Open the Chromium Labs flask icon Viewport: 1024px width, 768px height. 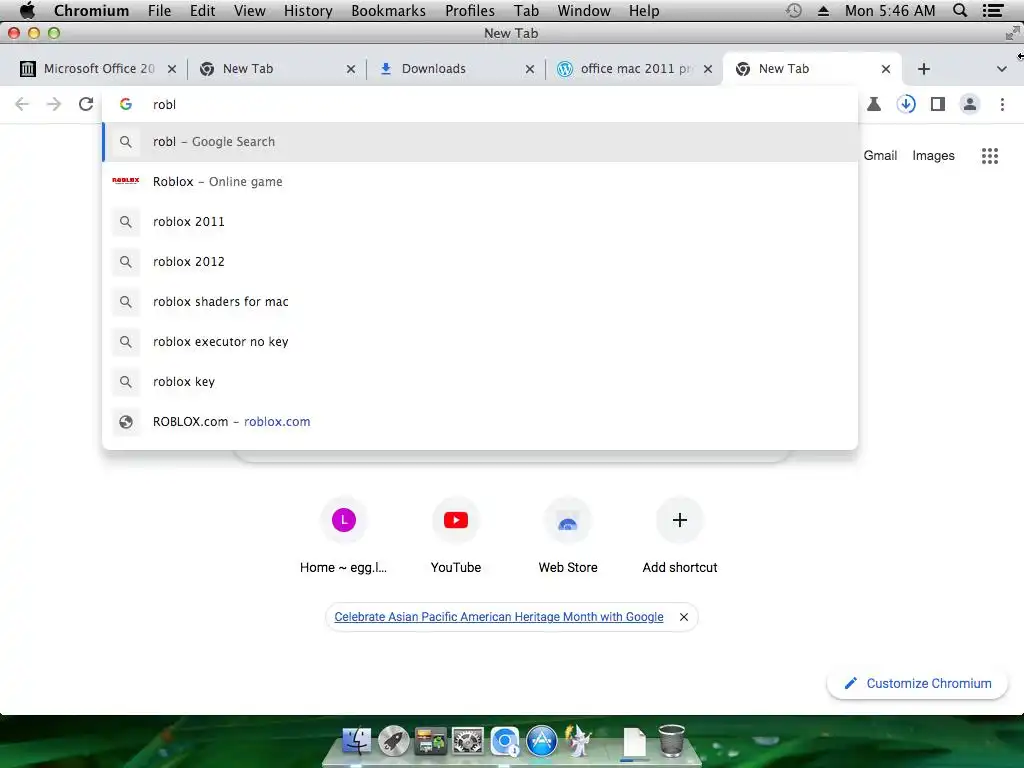pos(874,104)
